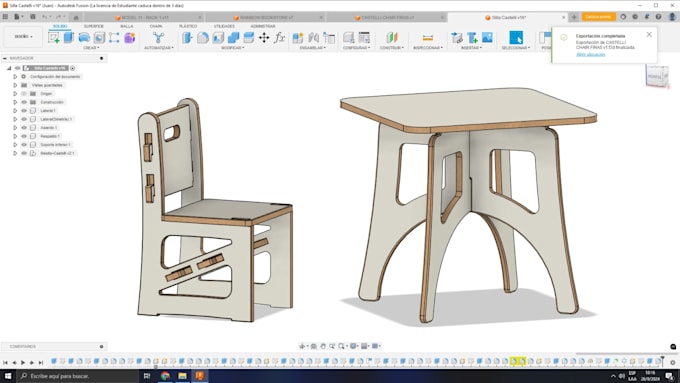Switch to the Plástico tab
The height and width of the screenshot is (383, 680).
[x=188, y=26]
